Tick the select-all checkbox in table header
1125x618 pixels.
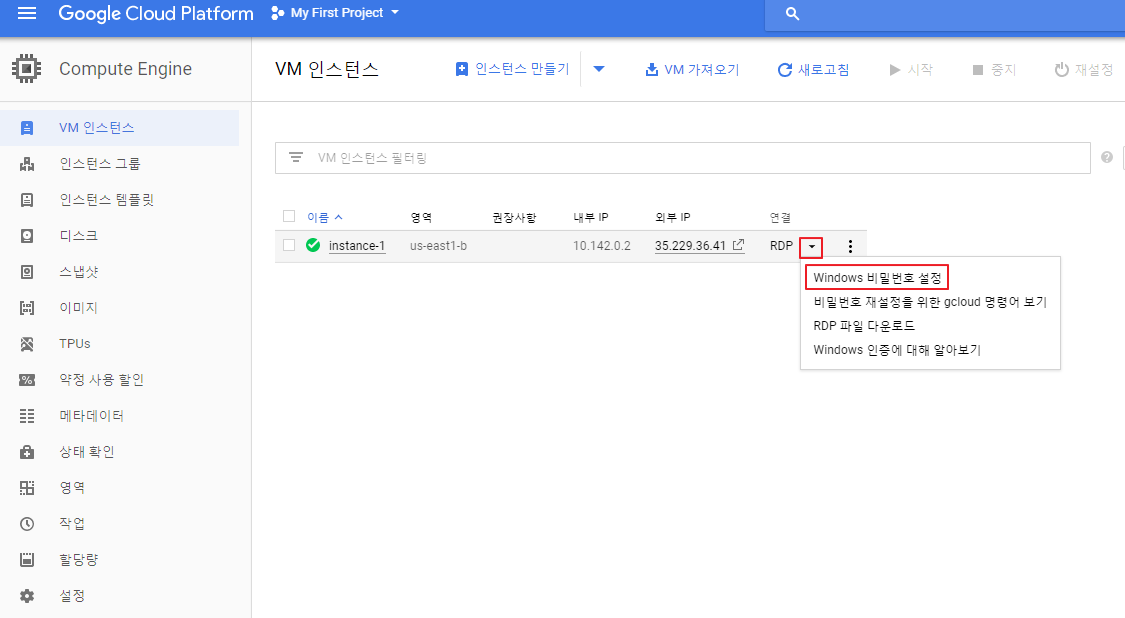tap(289, 216)
